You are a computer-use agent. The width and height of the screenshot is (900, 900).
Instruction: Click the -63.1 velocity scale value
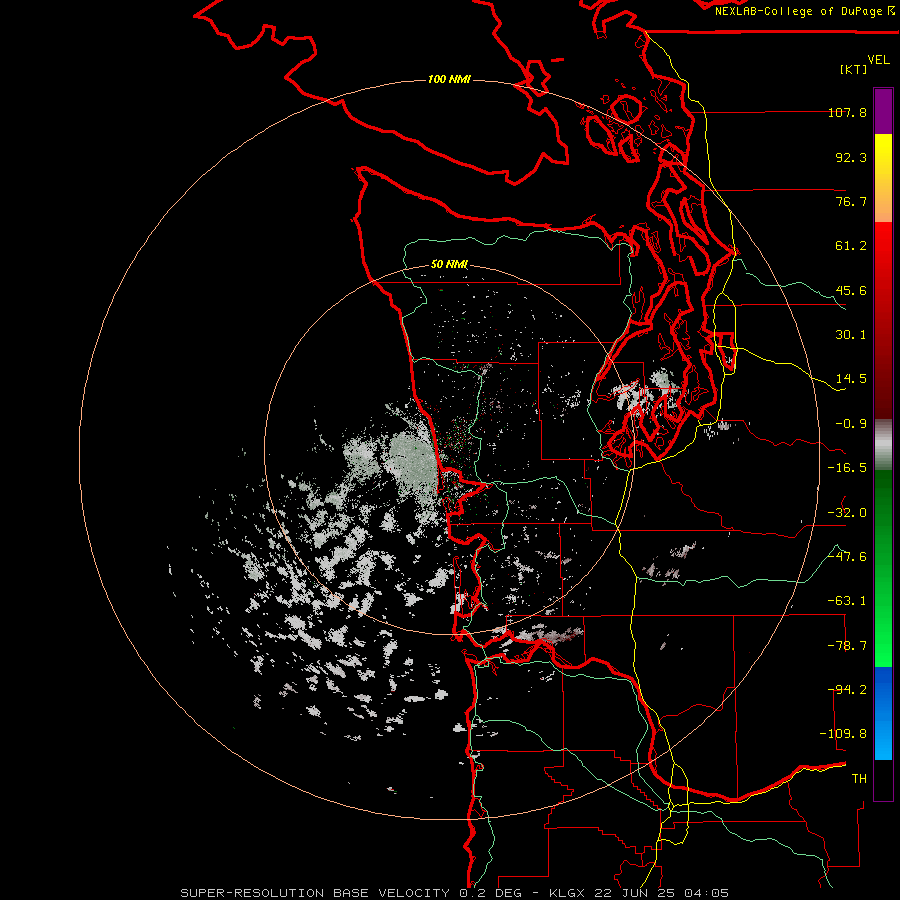[847, 601]
